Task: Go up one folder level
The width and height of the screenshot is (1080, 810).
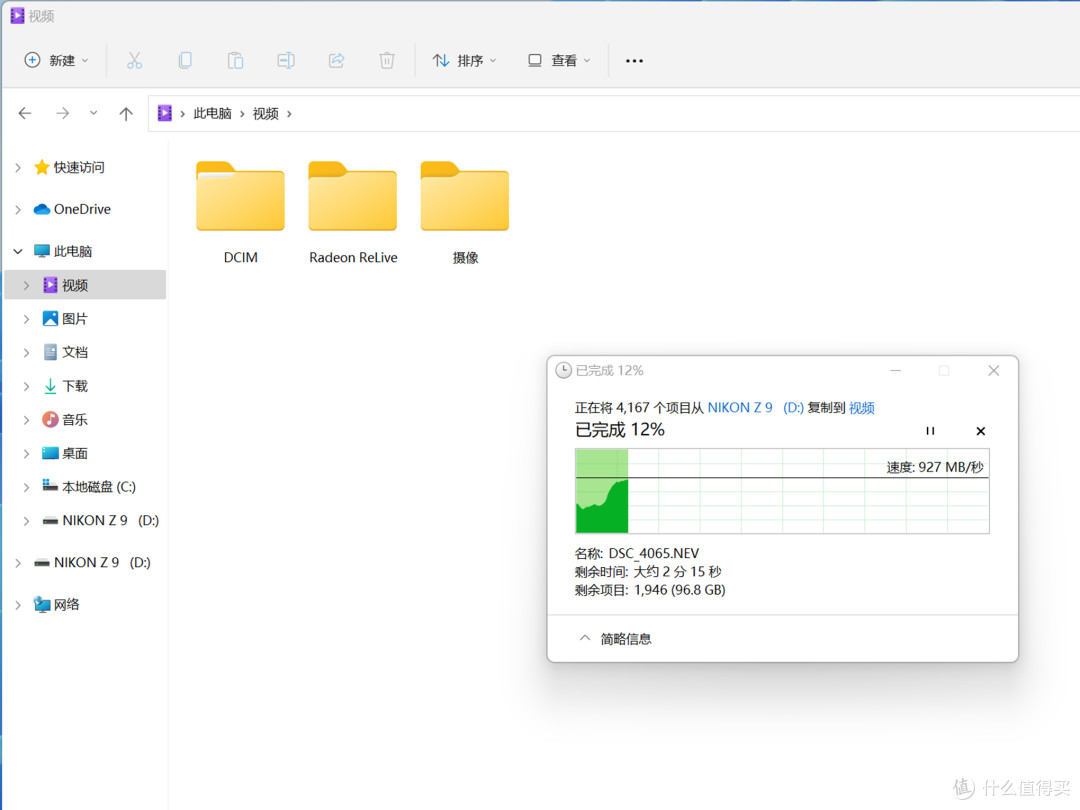Action: pyautogui.click(x=125, y=113)
